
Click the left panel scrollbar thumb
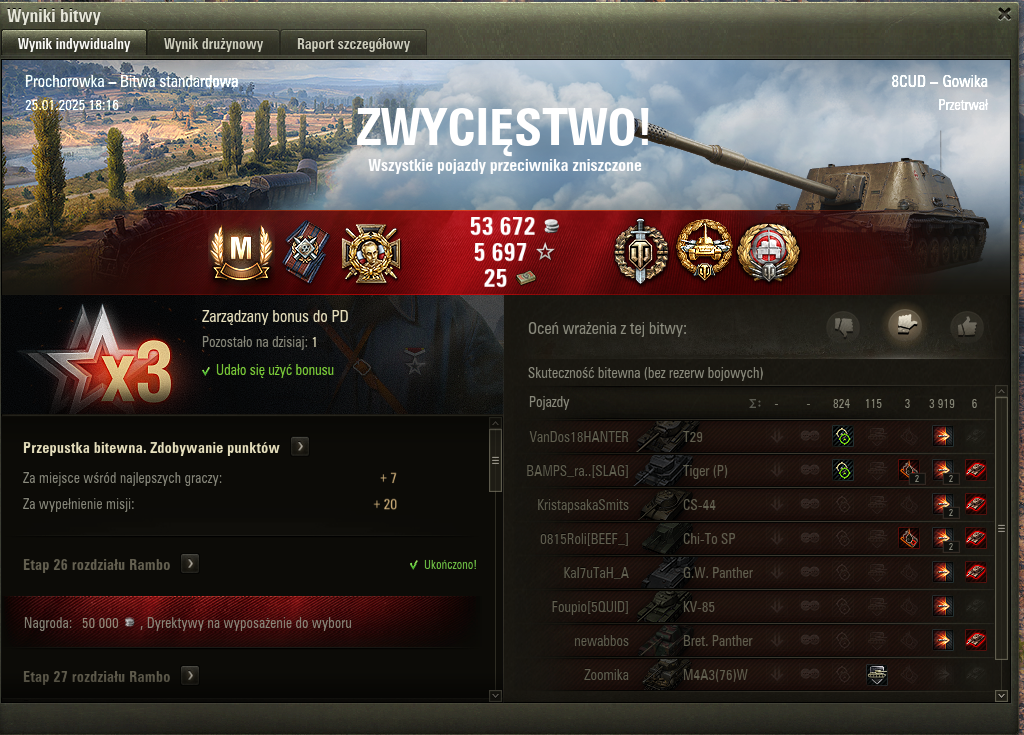click(495, 461)
